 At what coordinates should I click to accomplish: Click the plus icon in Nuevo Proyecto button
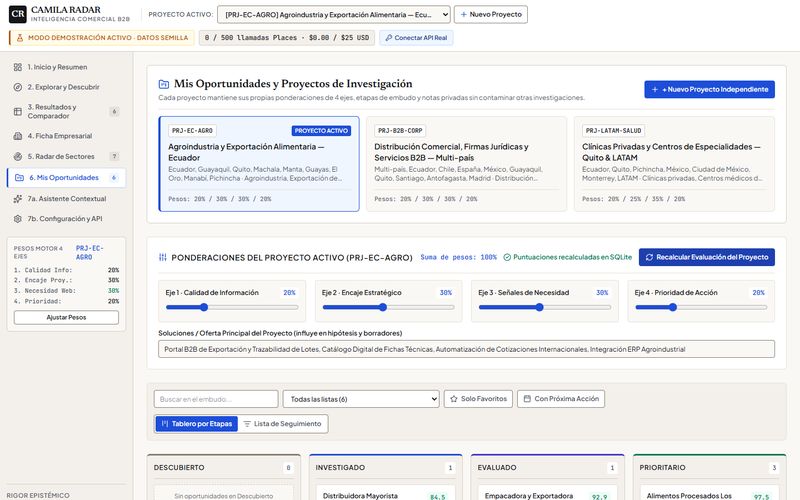tap(464, 15)
